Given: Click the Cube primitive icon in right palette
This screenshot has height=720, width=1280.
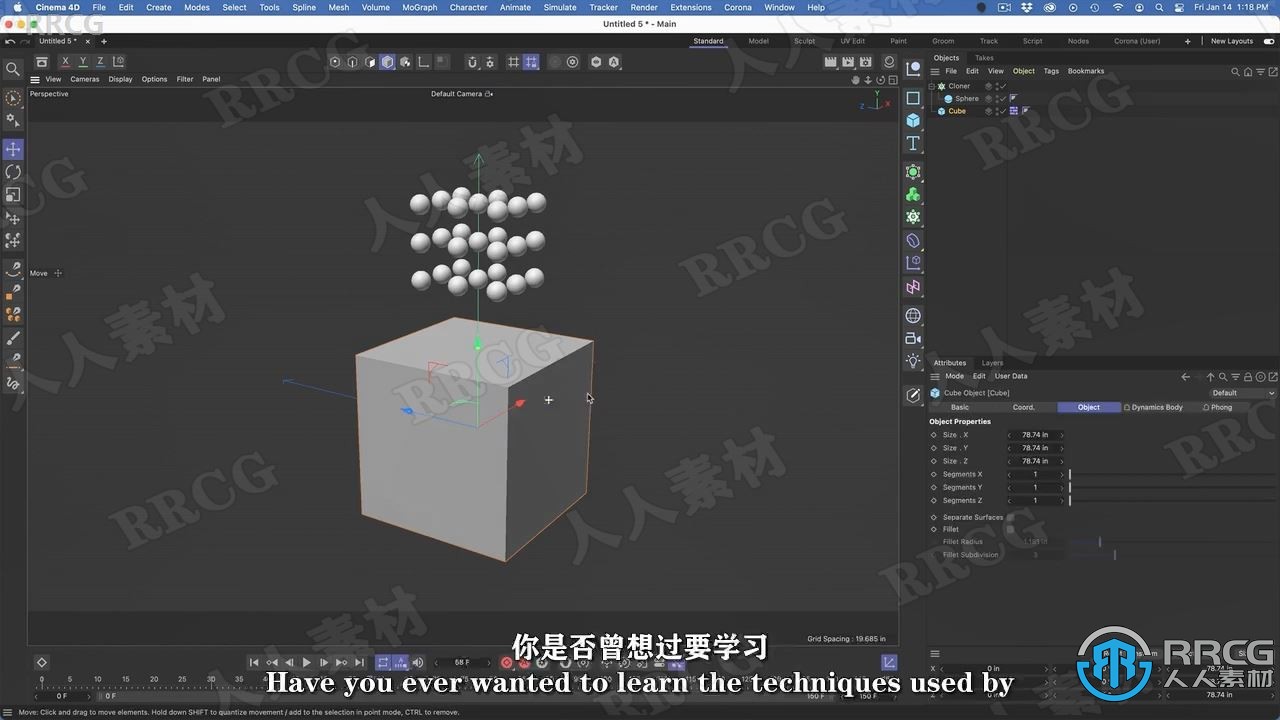Looking at the screenshot, I should [x=913, y=120].
